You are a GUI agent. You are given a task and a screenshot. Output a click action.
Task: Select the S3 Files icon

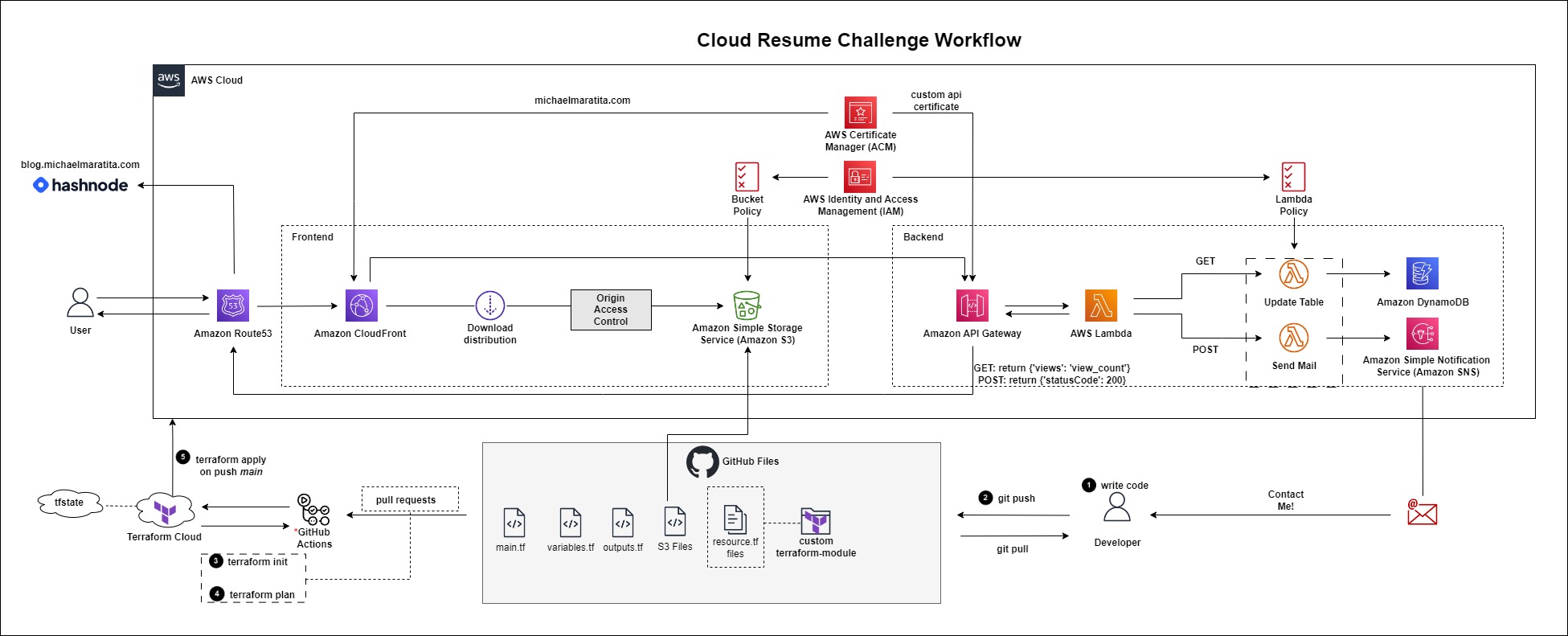(x=675, y=521)
